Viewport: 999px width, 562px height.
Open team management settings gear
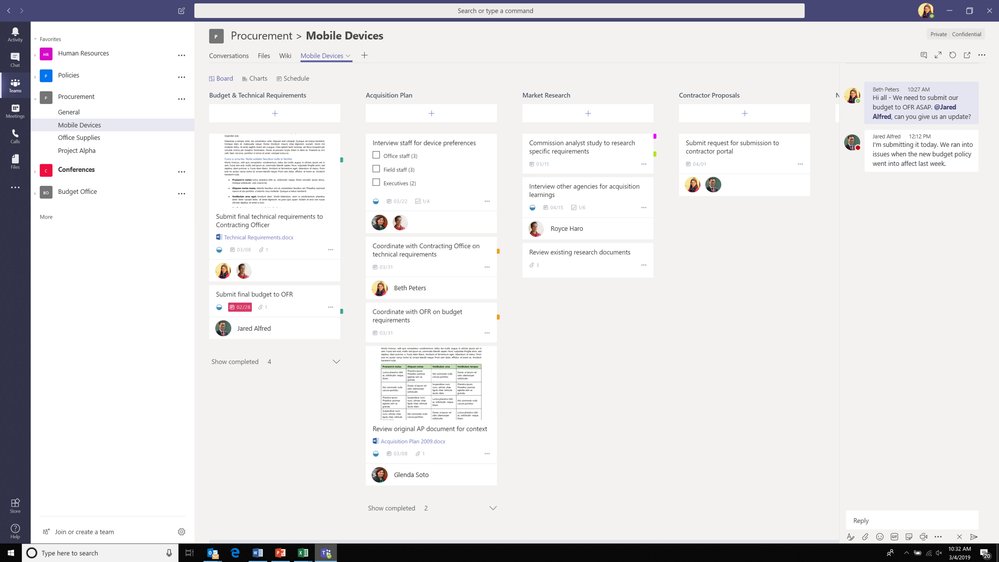182,531
